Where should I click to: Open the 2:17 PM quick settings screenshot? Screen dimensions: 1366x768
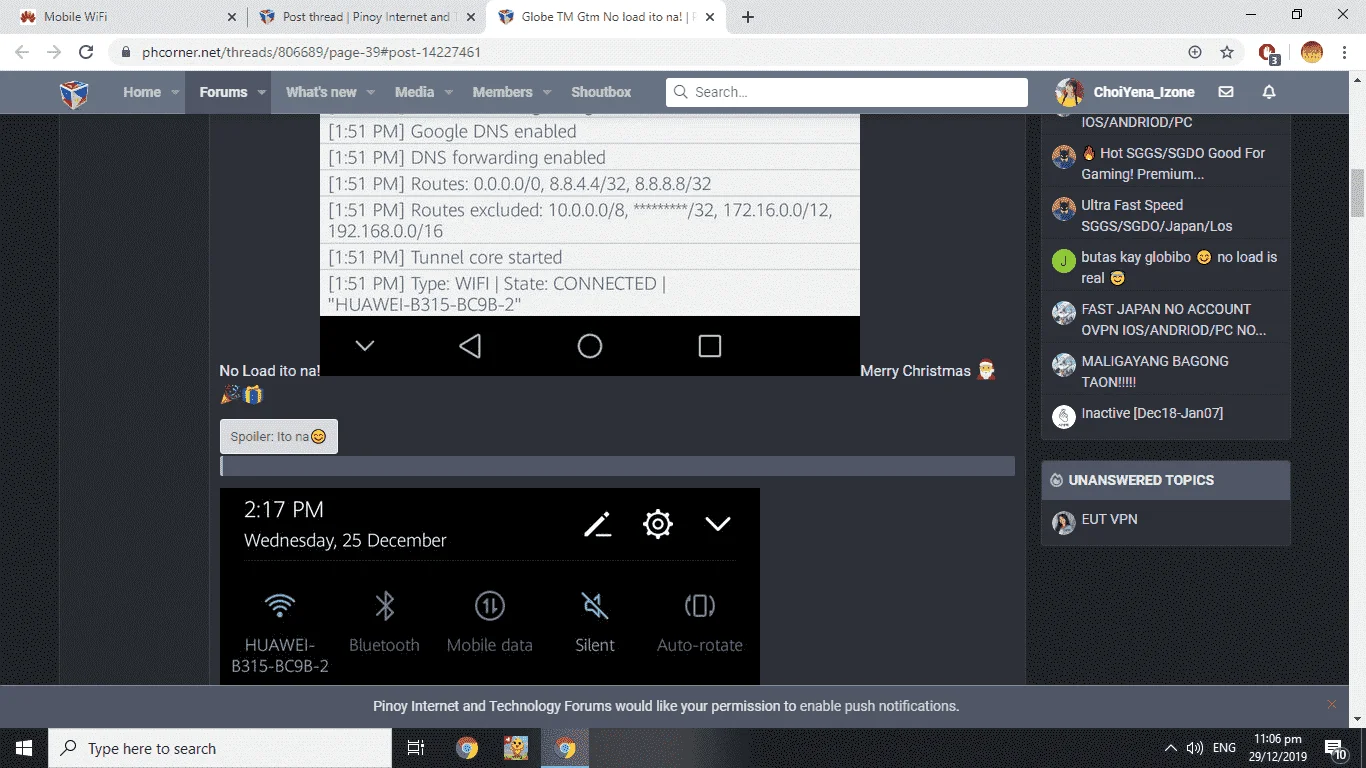pos(490,587)
